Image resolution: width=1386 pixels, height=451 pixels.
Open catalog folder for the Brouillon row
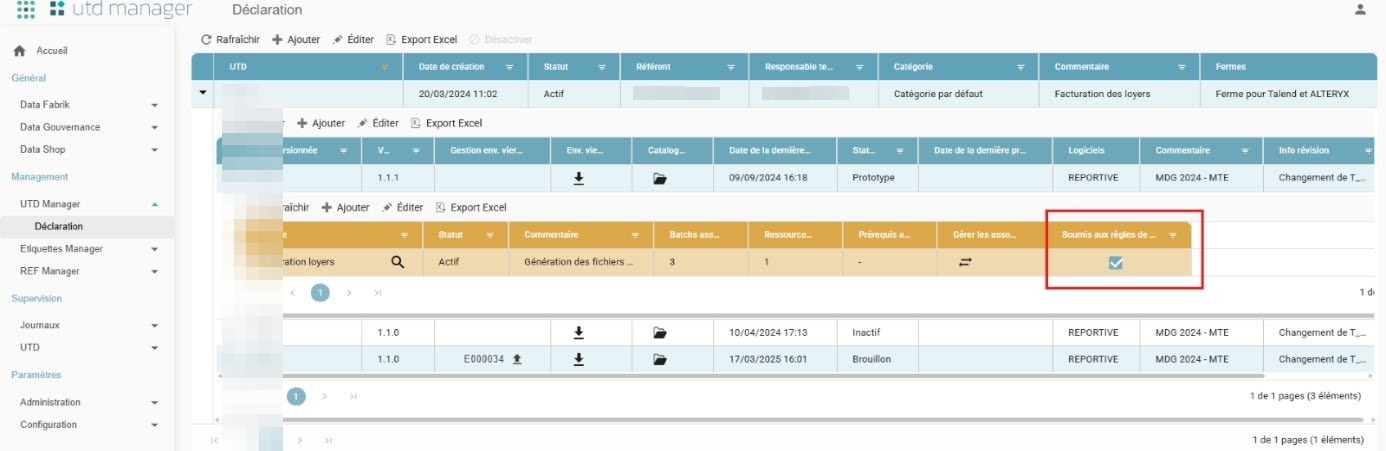coord(660,359)
